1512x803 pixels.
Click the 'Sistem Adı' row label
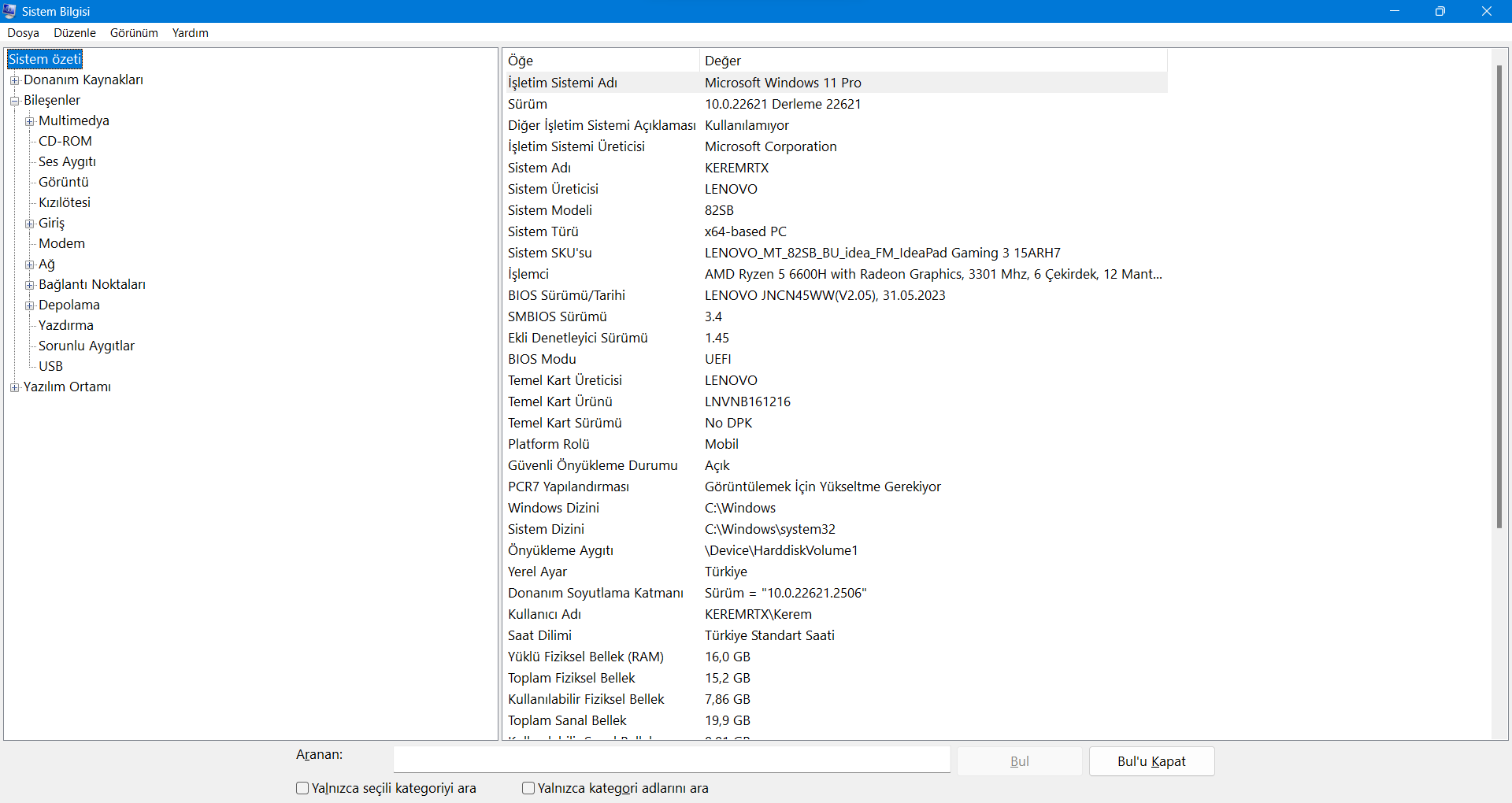[x=539, y=168]
